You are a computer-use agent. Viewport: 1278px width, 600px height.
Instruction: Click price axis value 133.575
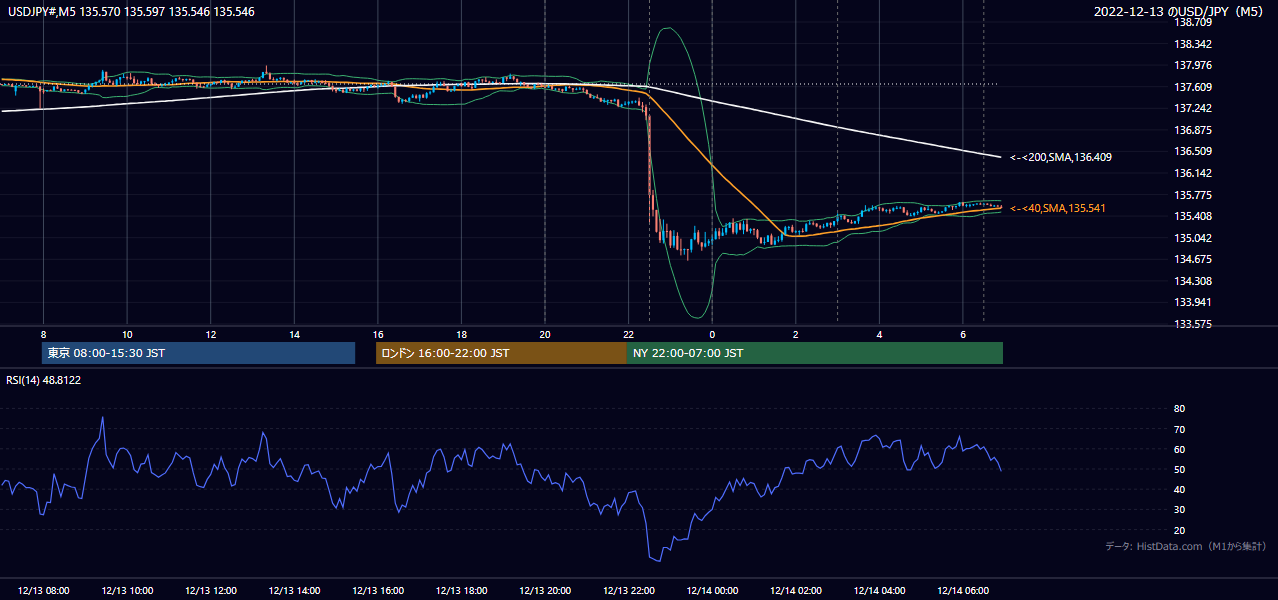tap(1192, 324)
